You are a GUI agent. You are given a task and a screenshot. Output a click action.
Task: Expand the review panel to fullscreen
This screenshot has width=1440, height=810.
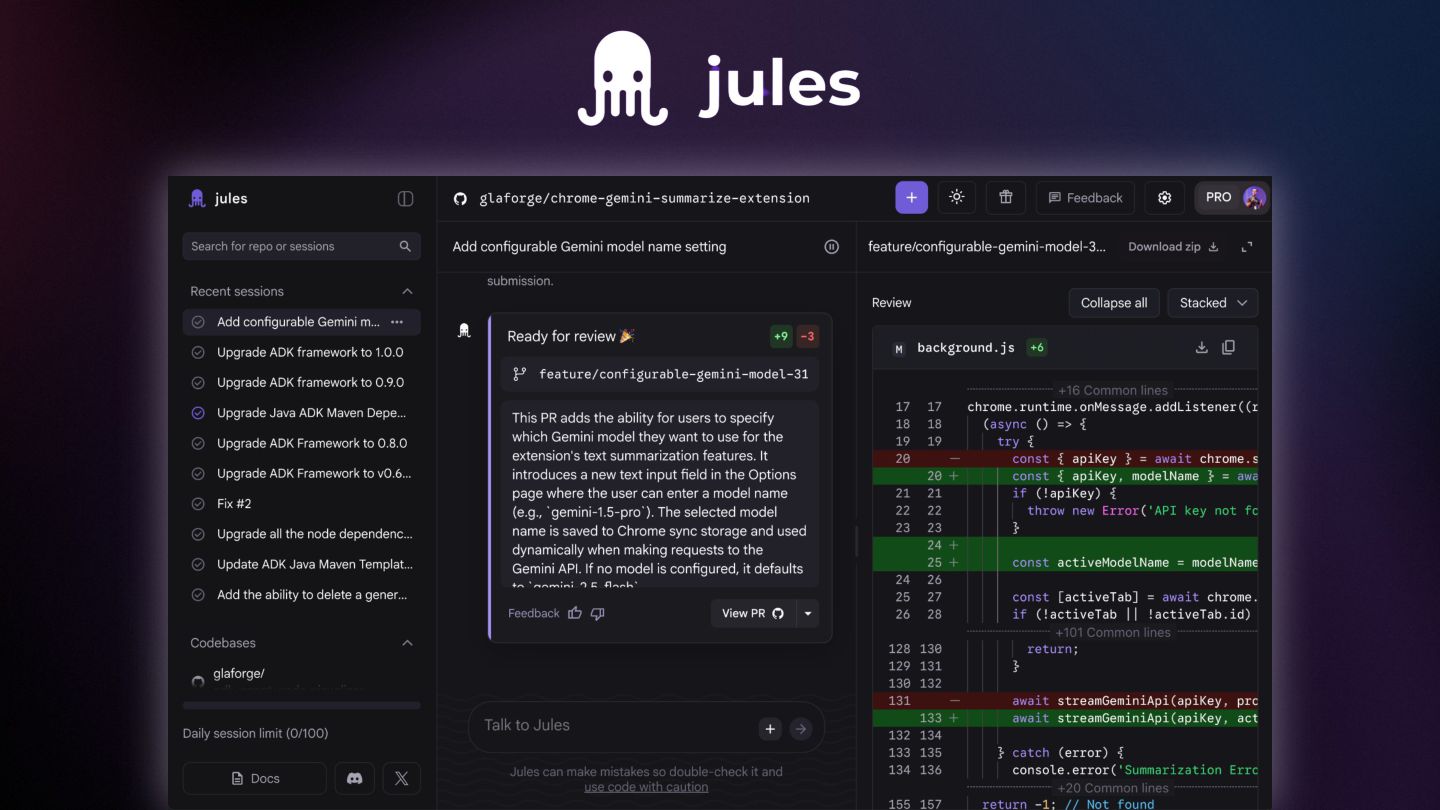[x=1247, y=247]
